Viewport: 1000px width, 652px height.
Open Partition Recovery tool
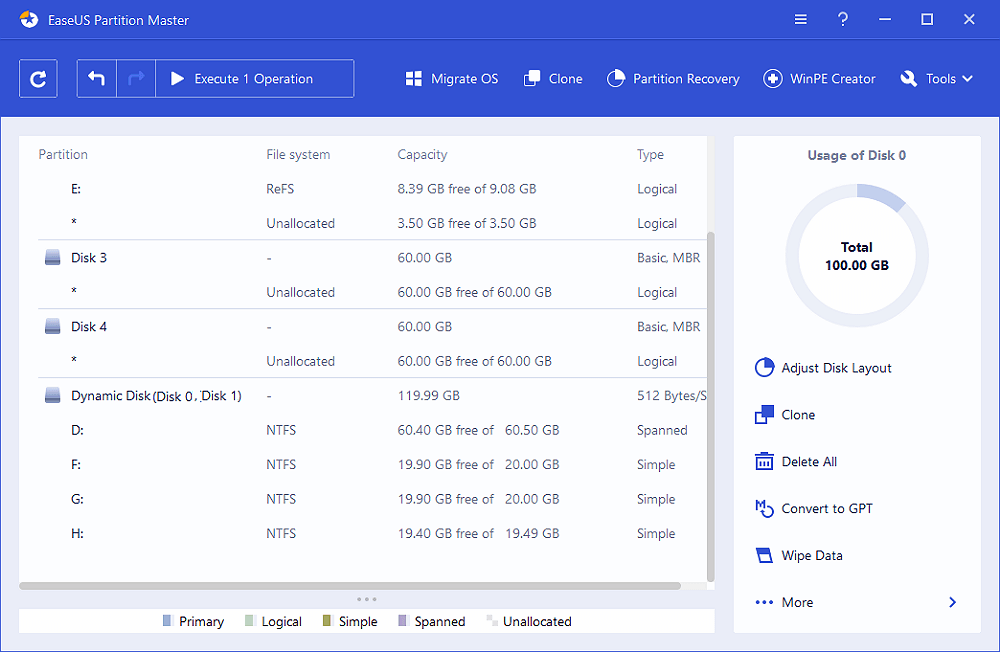pyautogui.click(x=673, y=79)
